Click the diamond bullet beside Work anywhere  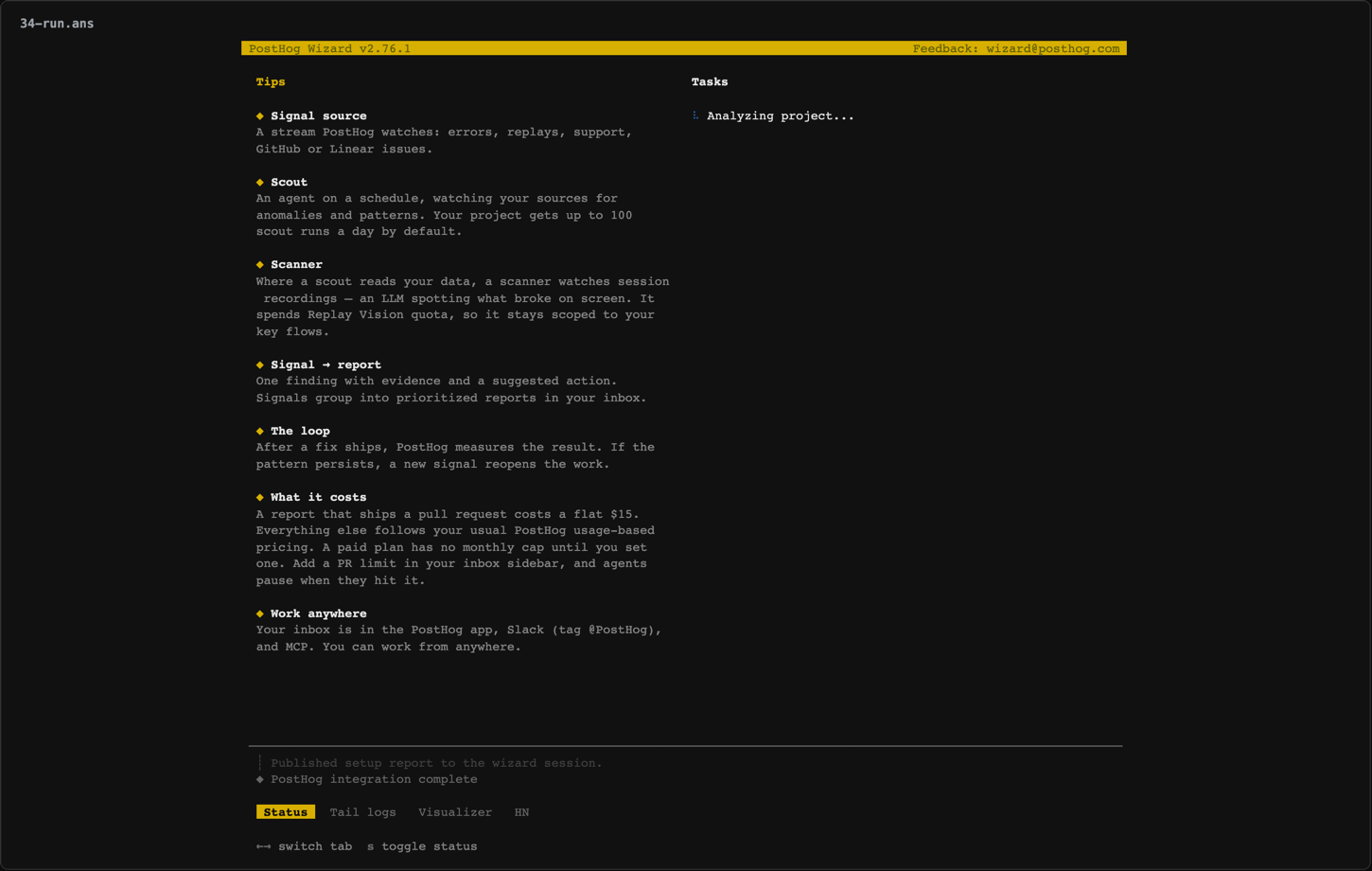(260, 613)
